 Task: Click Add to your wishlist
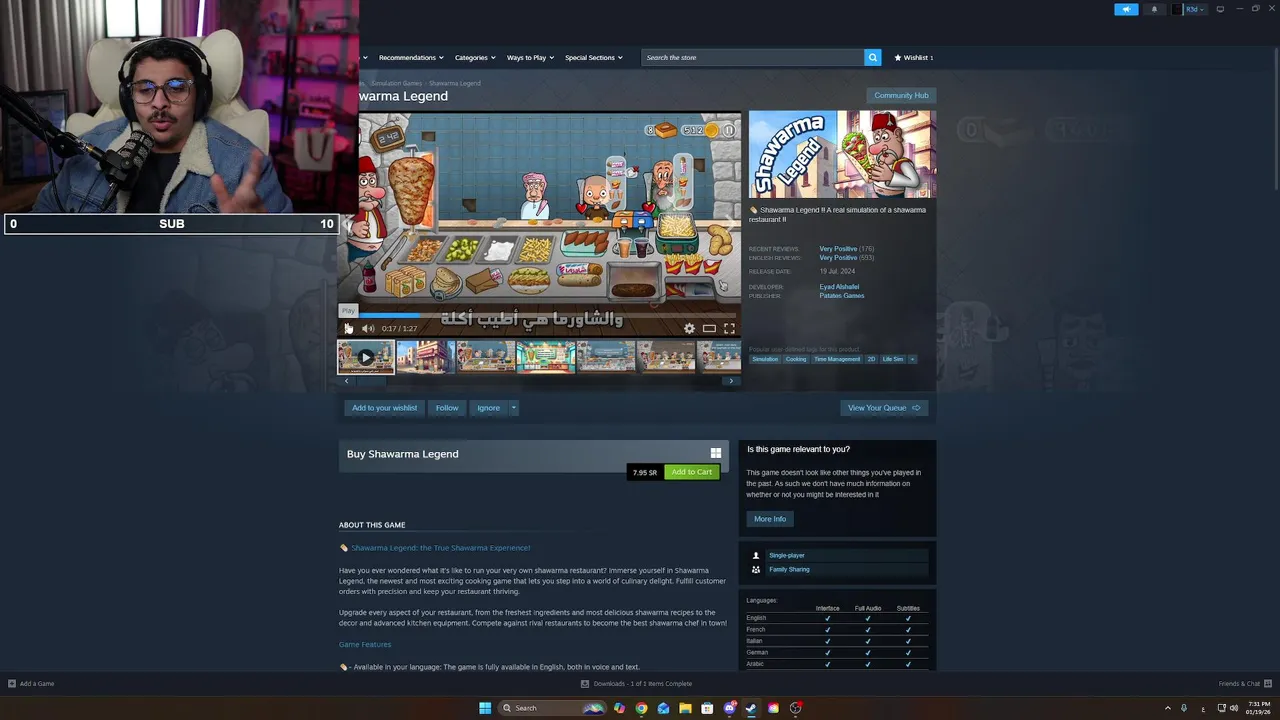pyautogui.click(x=384, y=408)
